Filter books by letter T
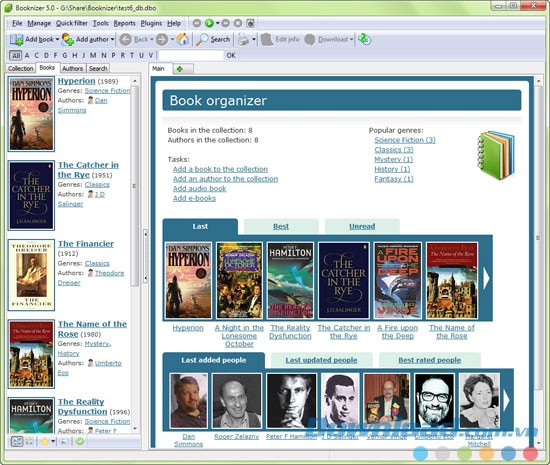This screenshot has width=550, height=465. point(132,55)
